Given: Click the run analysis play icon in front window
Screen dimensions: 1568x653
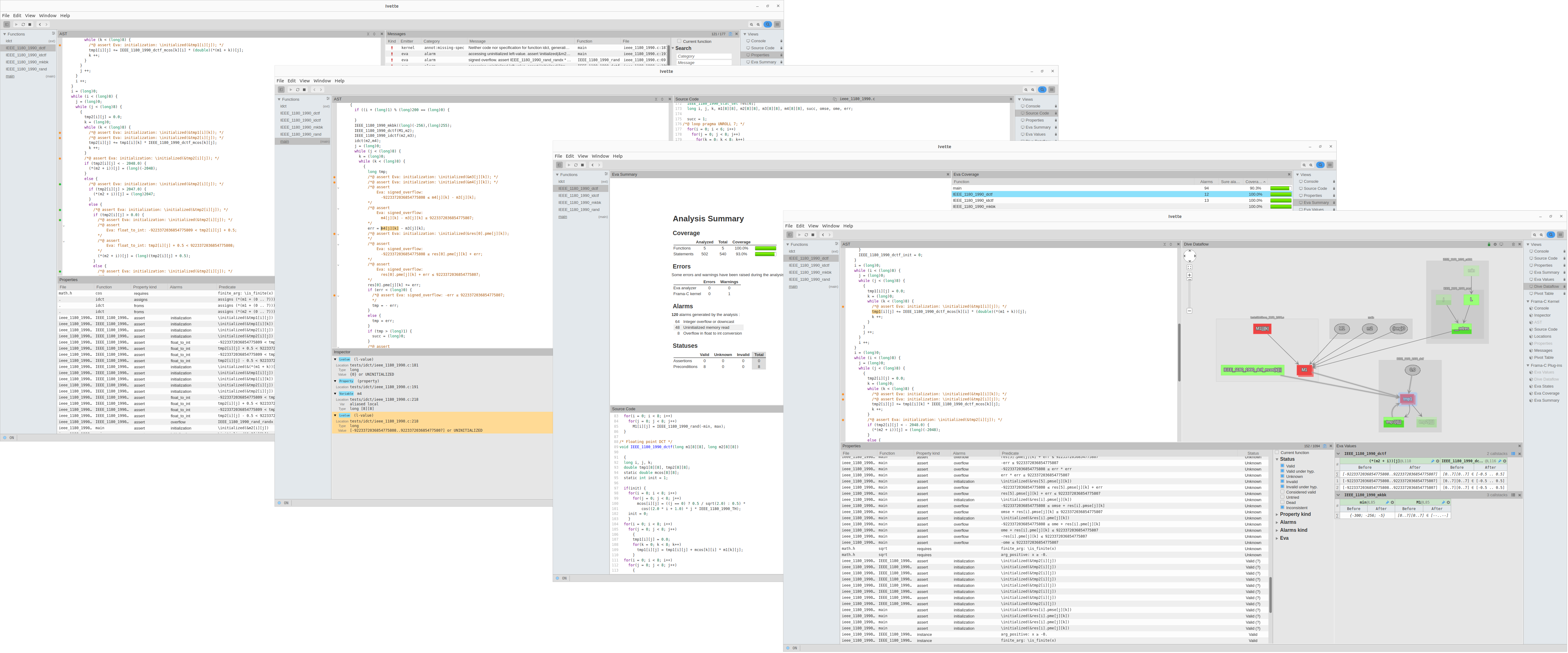Looking at the screenshot, I should coord(799,235).
